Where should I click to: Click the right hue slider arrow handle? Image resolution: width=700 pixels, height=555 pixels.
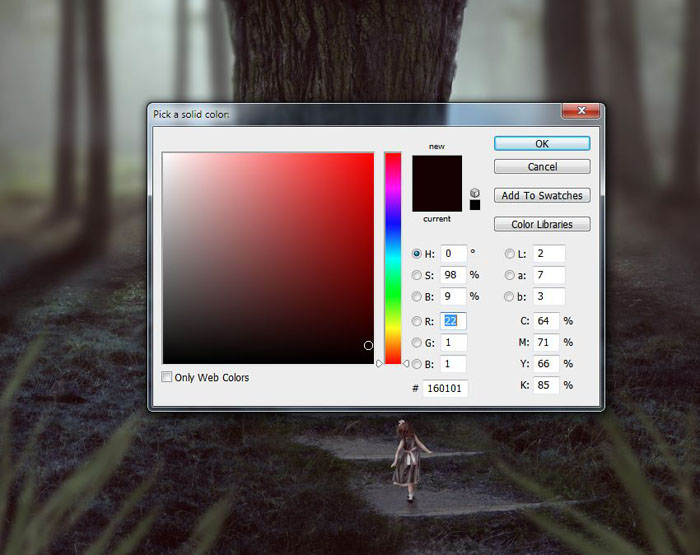tap(406, 363)
